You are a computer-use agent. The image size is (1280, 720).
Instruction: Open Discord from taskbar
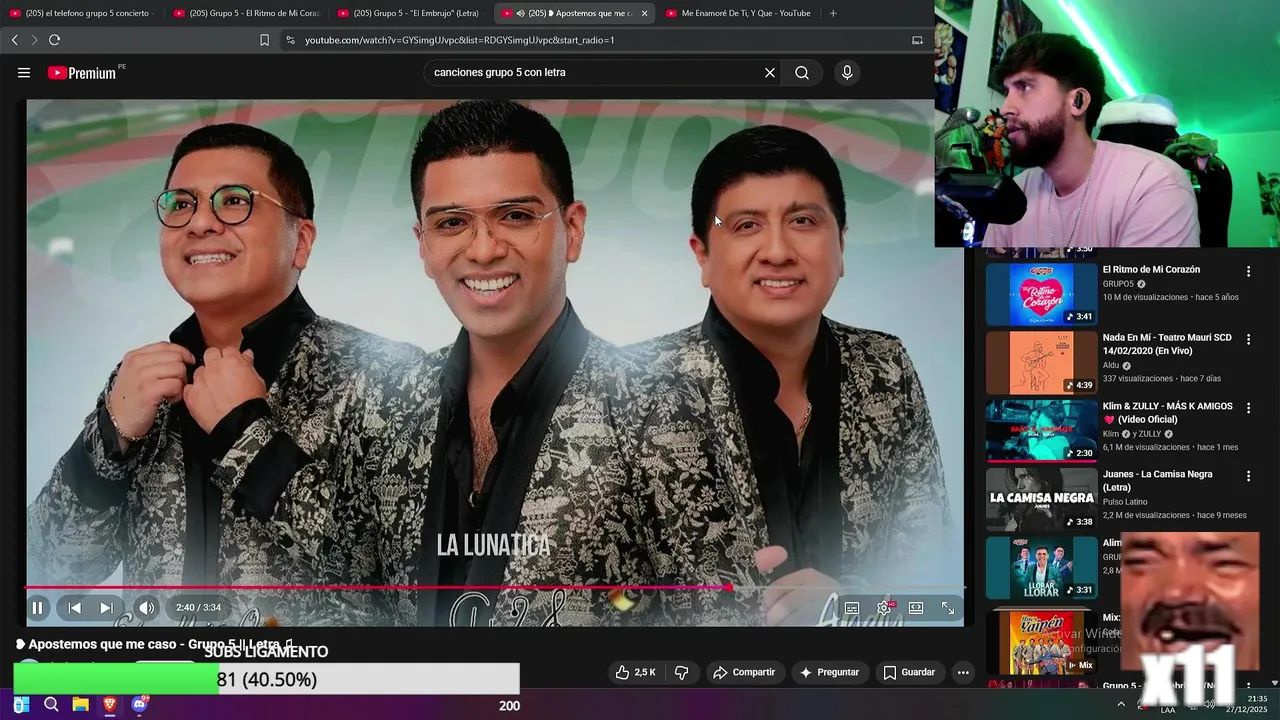(x=139, y=705)
